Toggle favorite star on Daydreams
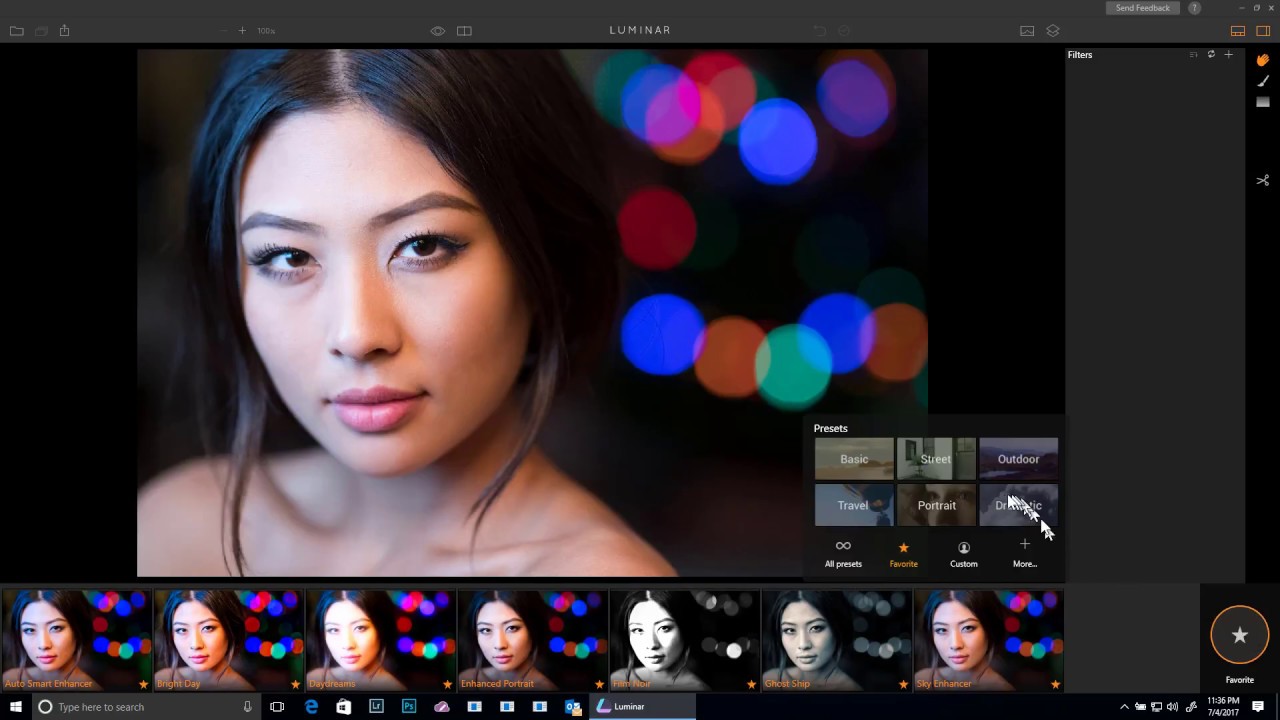Screen dimensions: 1280x720 (447, 684)
